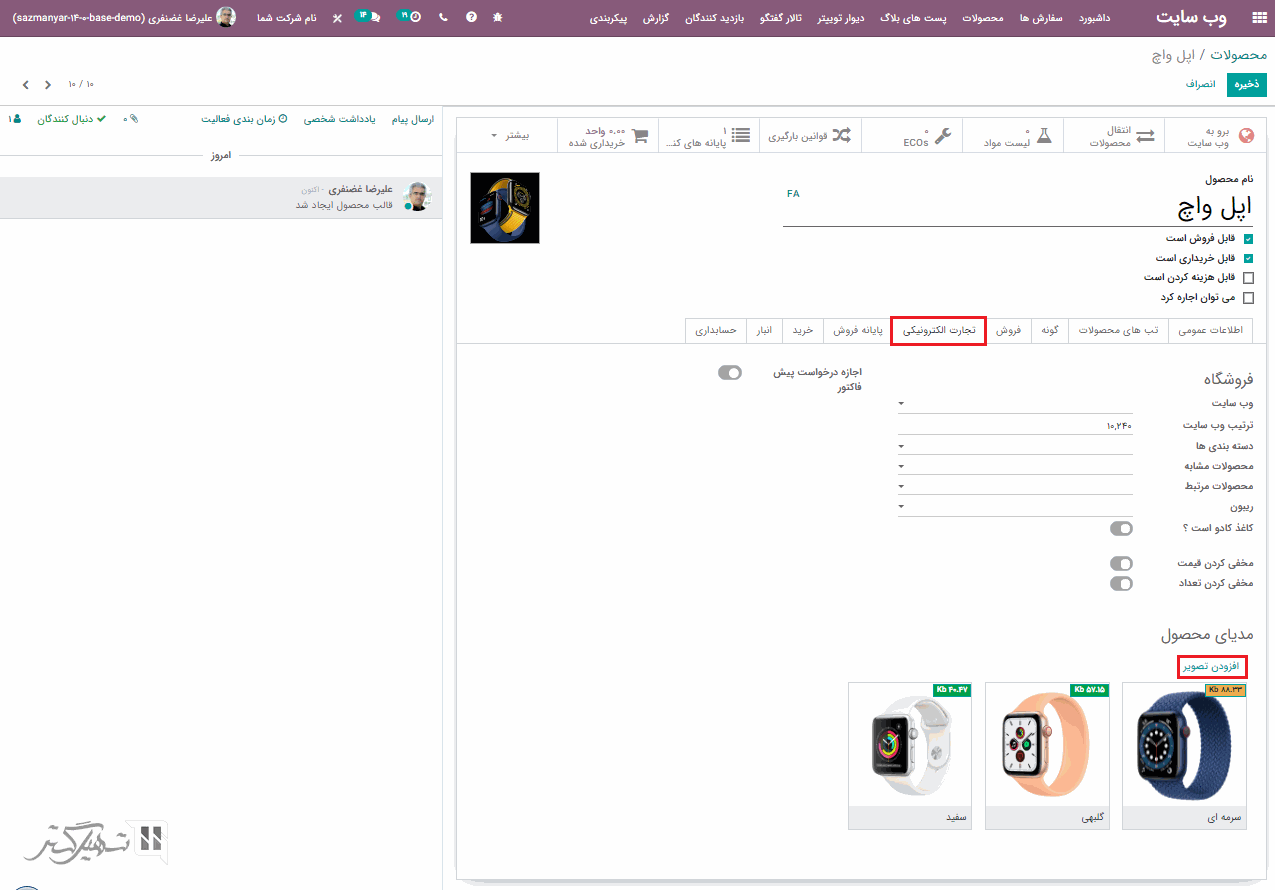Click 'افزودن تصویر' add image link
This screenshot has height=890, width=1275.
(1212, 667)
